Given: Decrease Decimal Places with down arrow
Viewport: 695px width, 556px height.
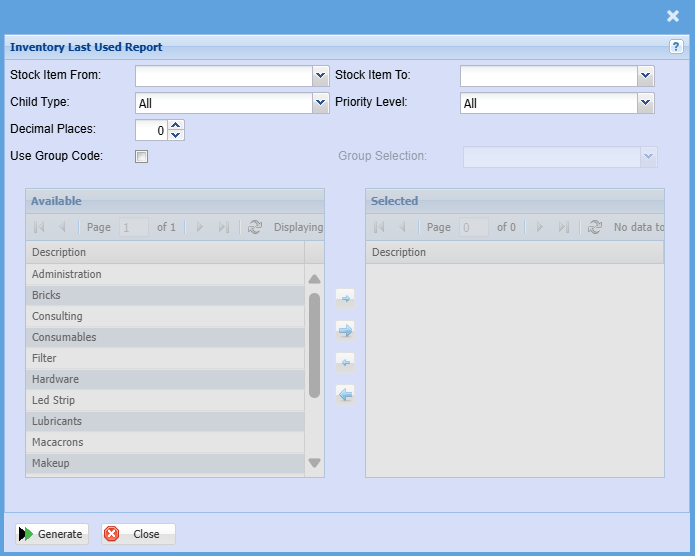Looking at the screenshot, I should (176, 135).
